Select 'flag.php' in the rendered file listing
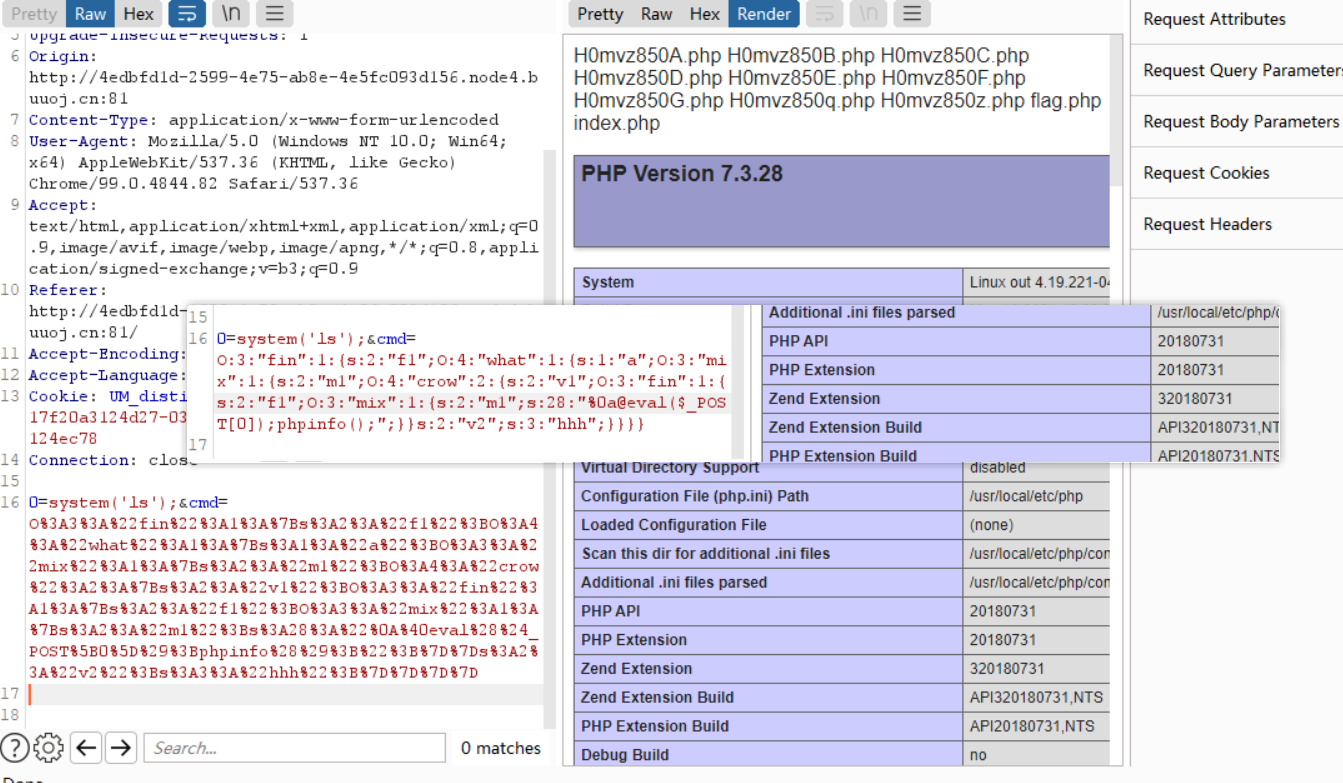The image size is (1343, 783). click(x=1067, y=101)
